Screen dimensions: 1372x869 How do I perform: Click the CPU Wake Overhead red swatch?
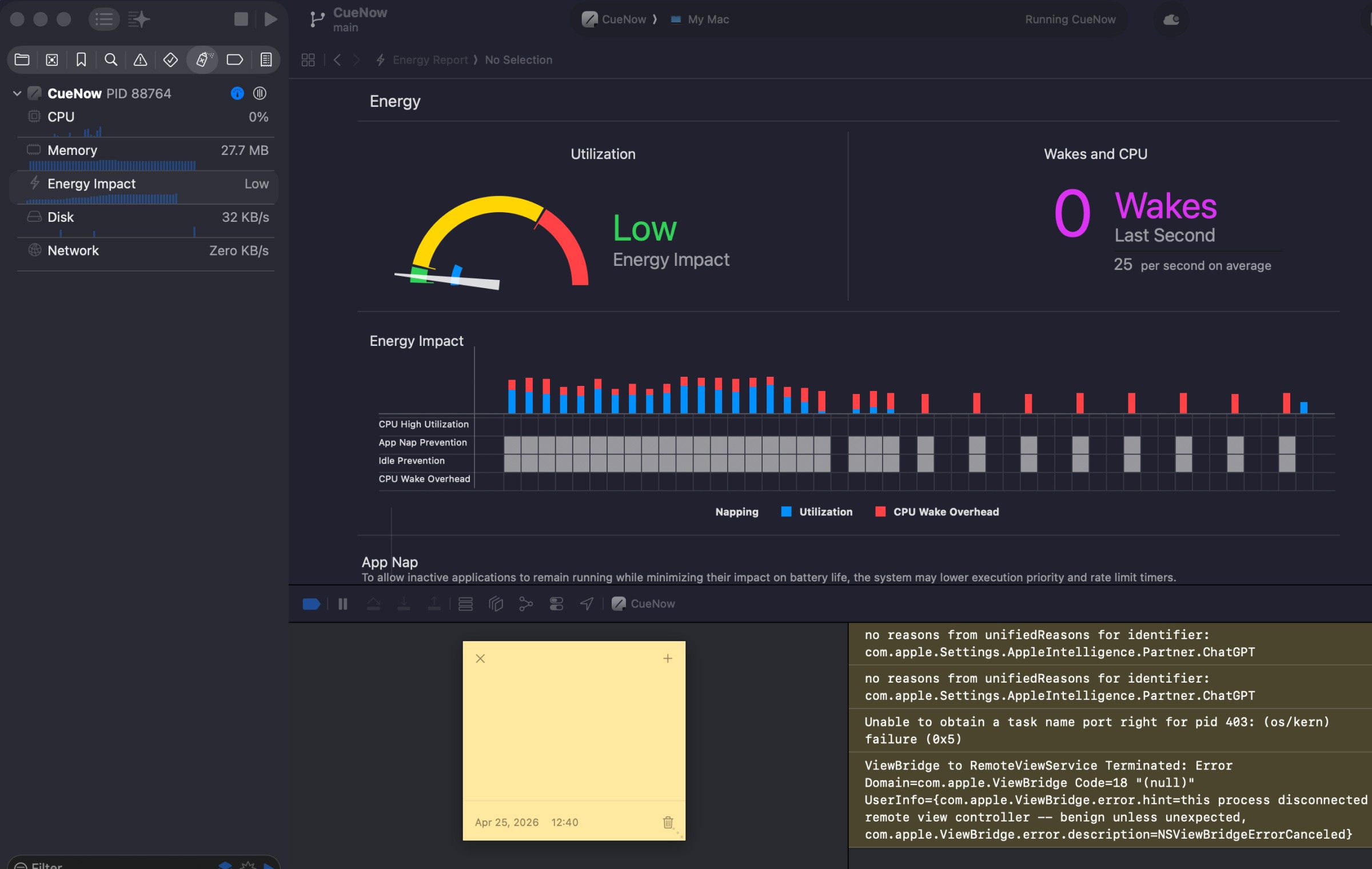coord(880,512)
